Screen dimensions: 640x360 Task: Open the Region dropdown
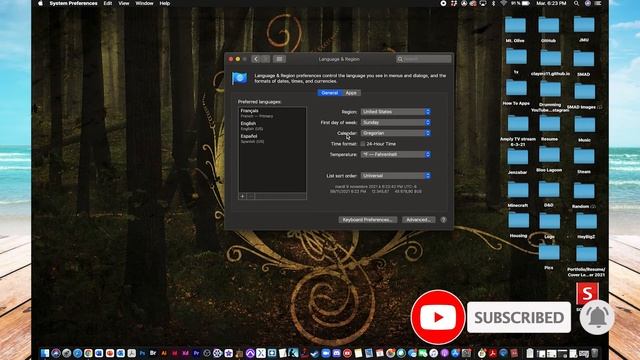(x=396, y=112)
